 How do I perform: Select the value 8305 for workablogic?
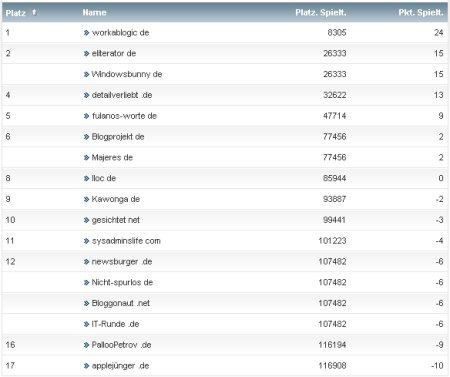[337, 33]
